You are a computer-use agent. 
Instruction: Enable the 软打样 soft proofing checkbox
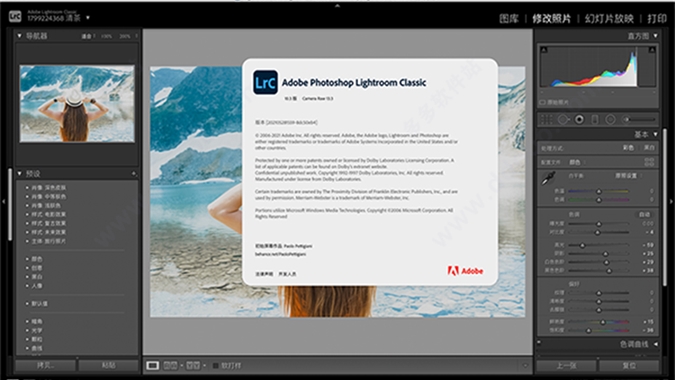pos(216,365)
